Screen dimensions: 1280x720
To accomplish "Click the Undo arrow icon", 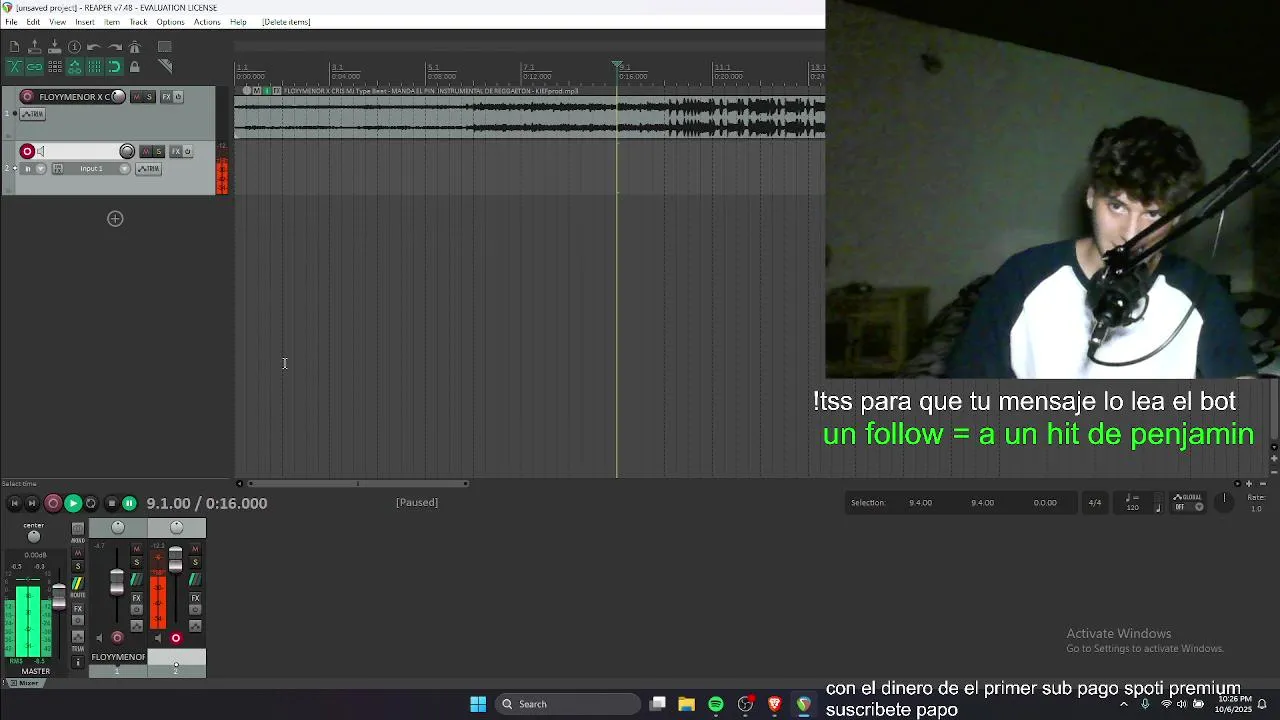I will [94, 47].
